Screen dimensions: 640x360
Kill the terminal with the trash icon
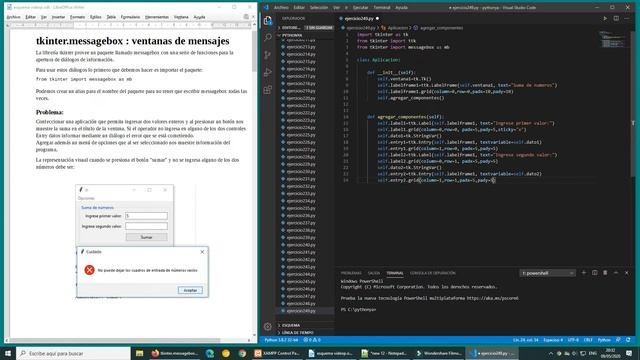(x=605, y=273)
